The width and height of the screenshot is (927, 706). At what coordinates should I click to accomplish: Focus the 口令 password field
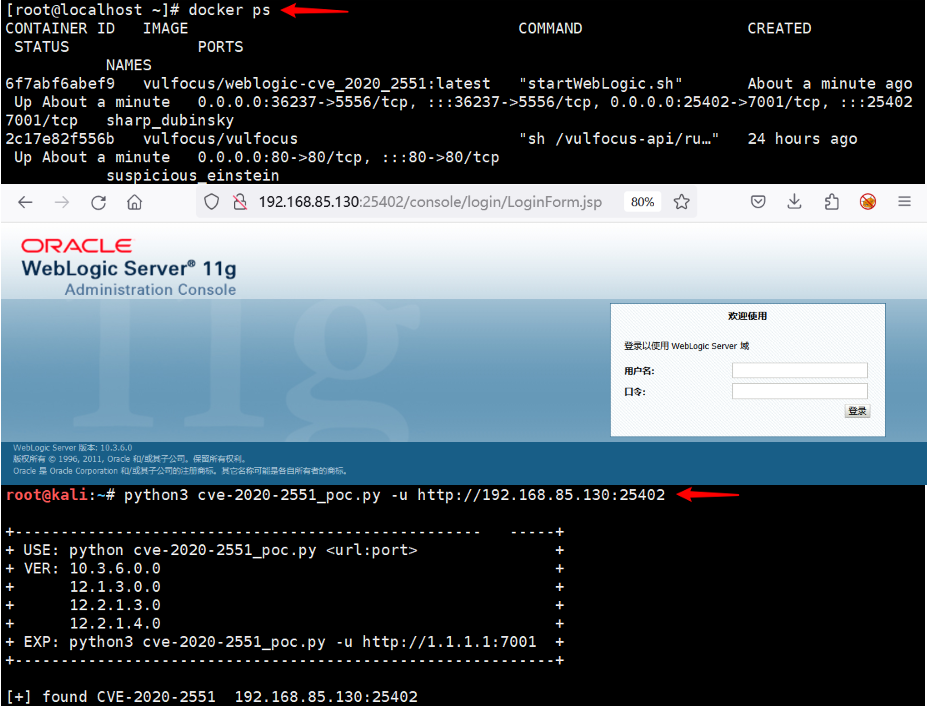(800, 391)
